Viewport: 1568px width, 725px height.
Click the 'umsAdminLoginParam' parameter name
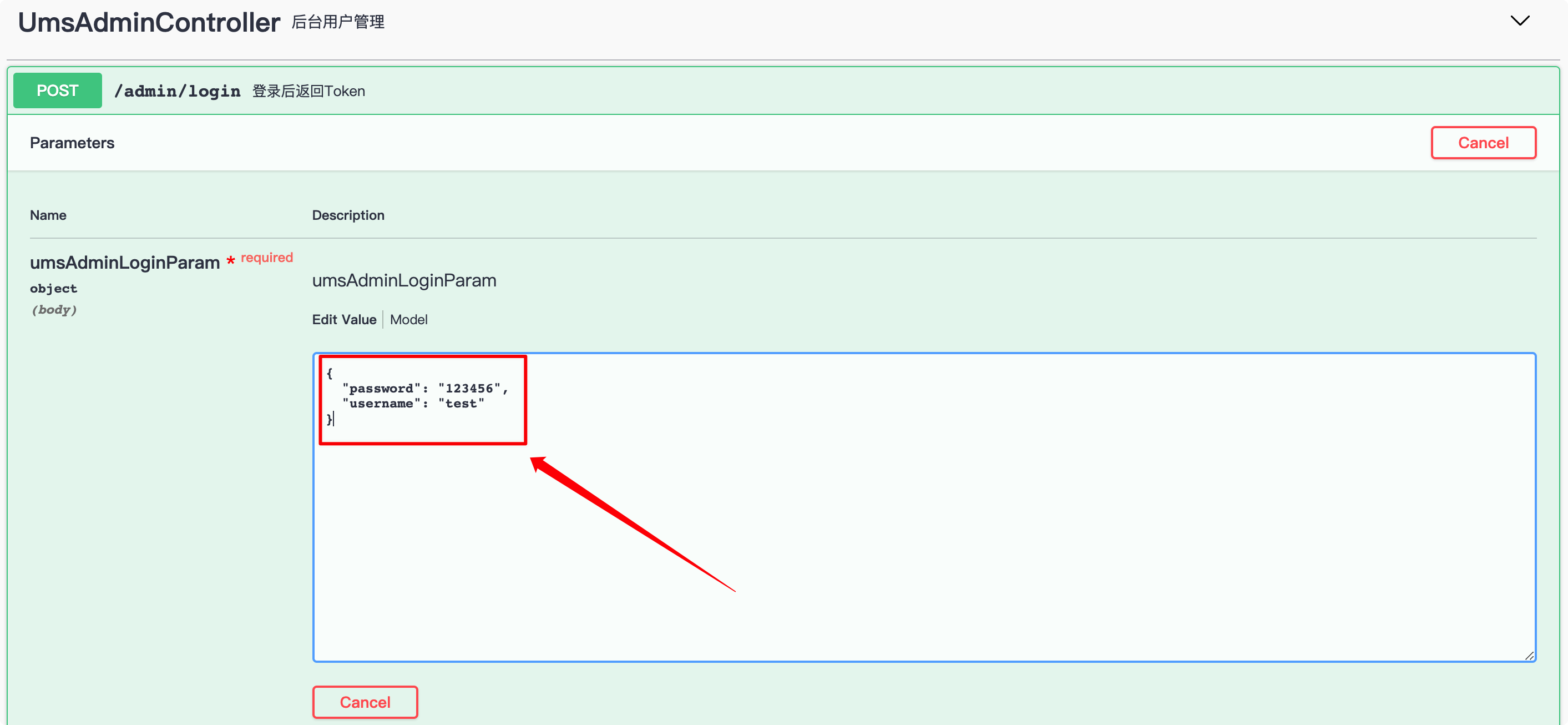[125, 262]
